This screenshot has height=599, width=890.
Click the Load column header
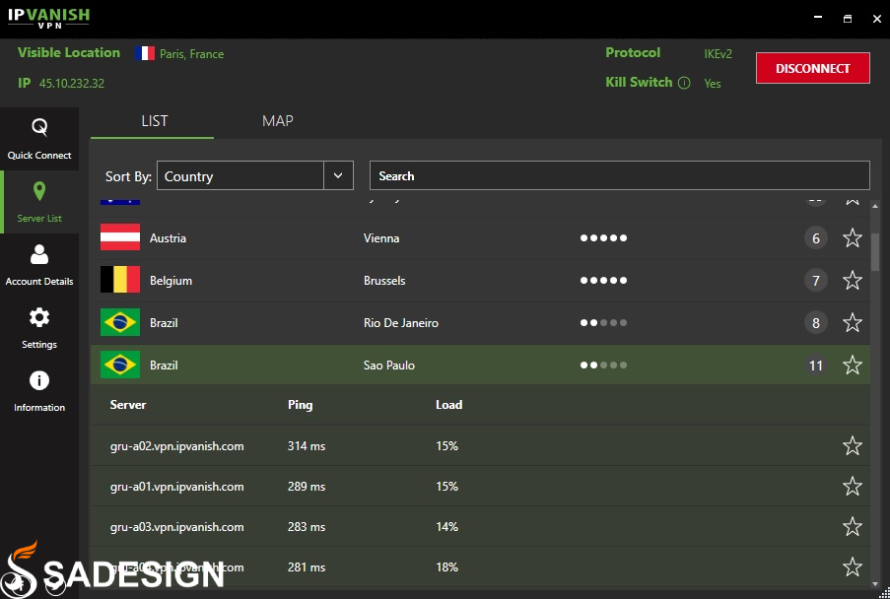pyautogui.click(x=448, y=405)
